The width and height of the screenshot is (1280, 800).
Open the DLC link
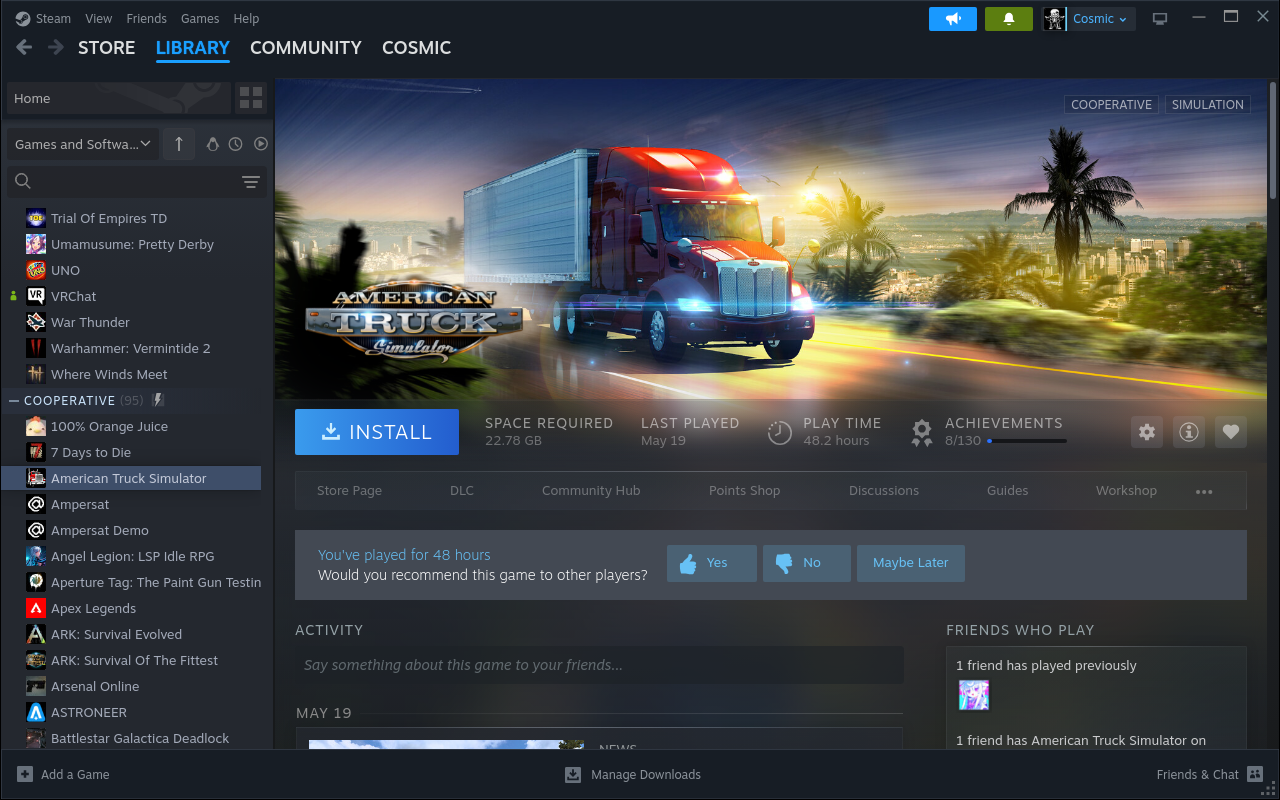tap(462, 491)
